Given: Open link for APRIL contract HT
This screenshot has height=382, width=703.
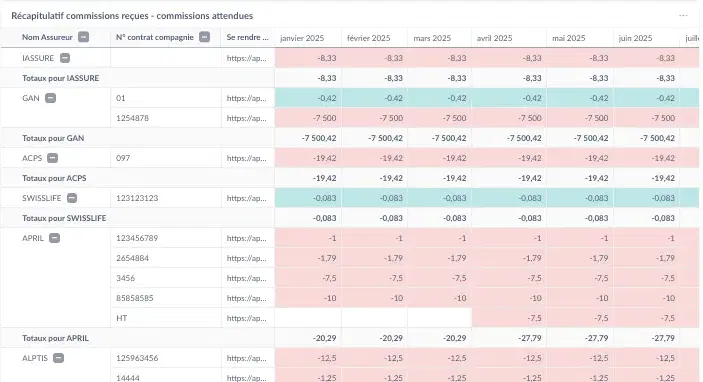Looking at the screenshot, I should [246, 318].
